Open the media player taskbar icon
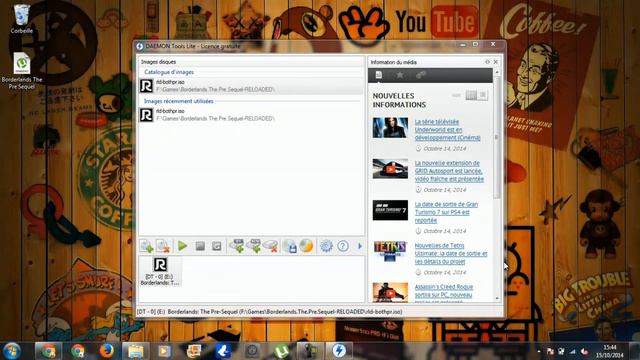 tap(164, 351)
